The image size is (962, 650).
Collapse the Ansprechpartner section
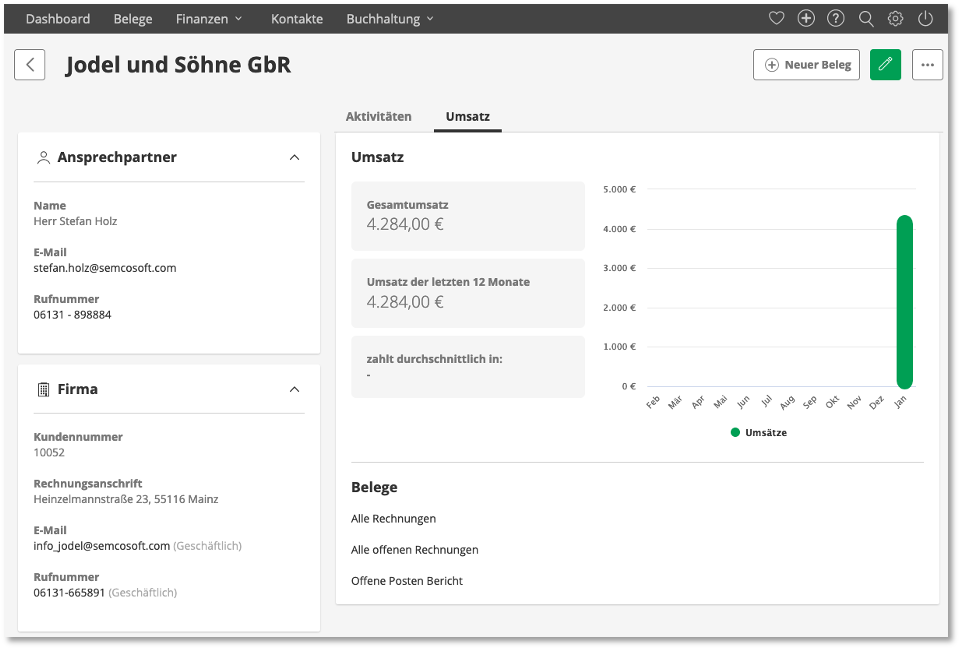pyautogui.click(x=294, y=158)
